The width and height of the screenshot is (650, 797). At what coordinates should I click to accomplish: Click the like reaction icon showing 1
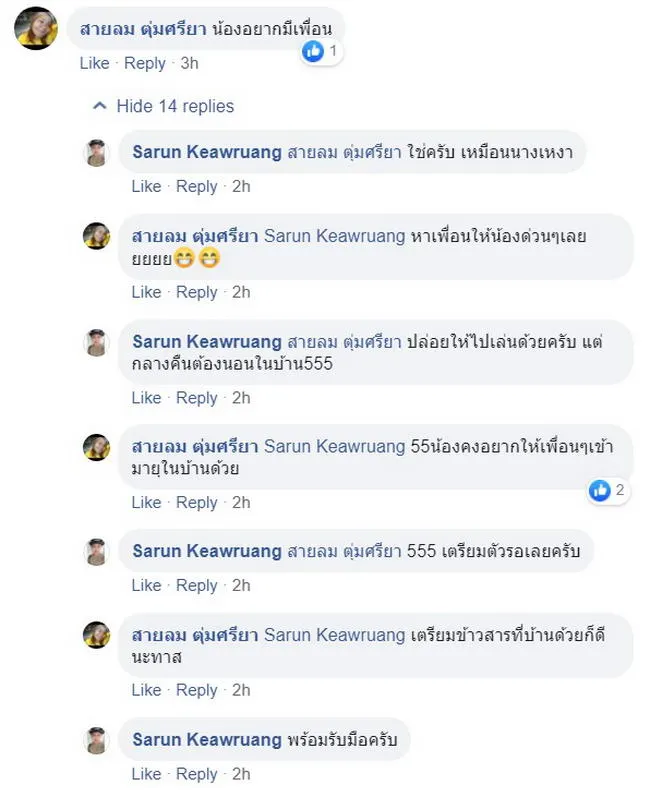(313, 50)
